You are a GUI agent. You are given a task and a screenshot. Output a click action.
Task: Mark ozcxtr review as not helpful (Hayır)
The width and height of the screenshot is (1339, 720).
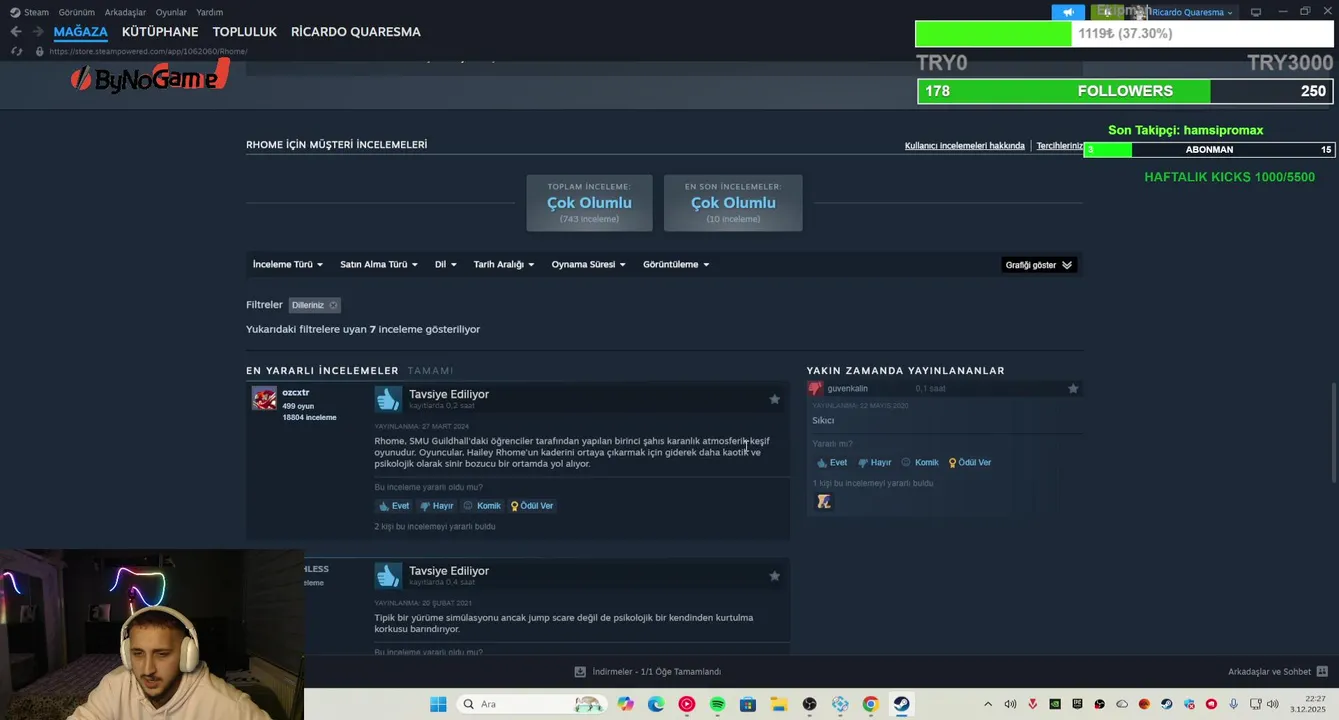(x=437, y=506)
